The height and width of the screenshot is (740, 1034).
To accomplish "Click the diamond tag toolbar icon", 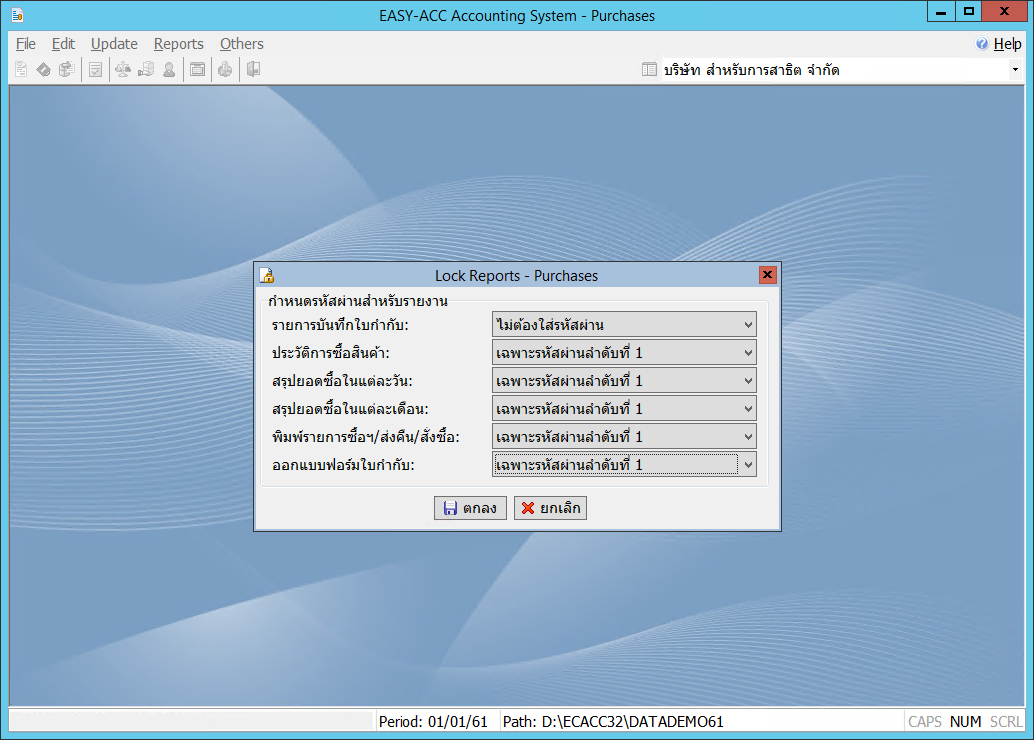I will [x=44, y=70].
